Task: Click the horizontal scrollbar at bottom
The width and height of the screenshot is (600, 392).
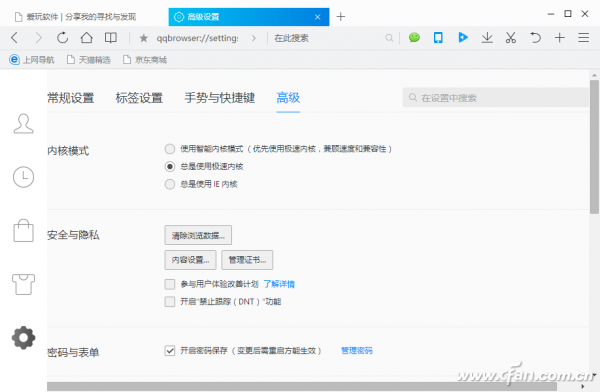Action: coord(302,387)
